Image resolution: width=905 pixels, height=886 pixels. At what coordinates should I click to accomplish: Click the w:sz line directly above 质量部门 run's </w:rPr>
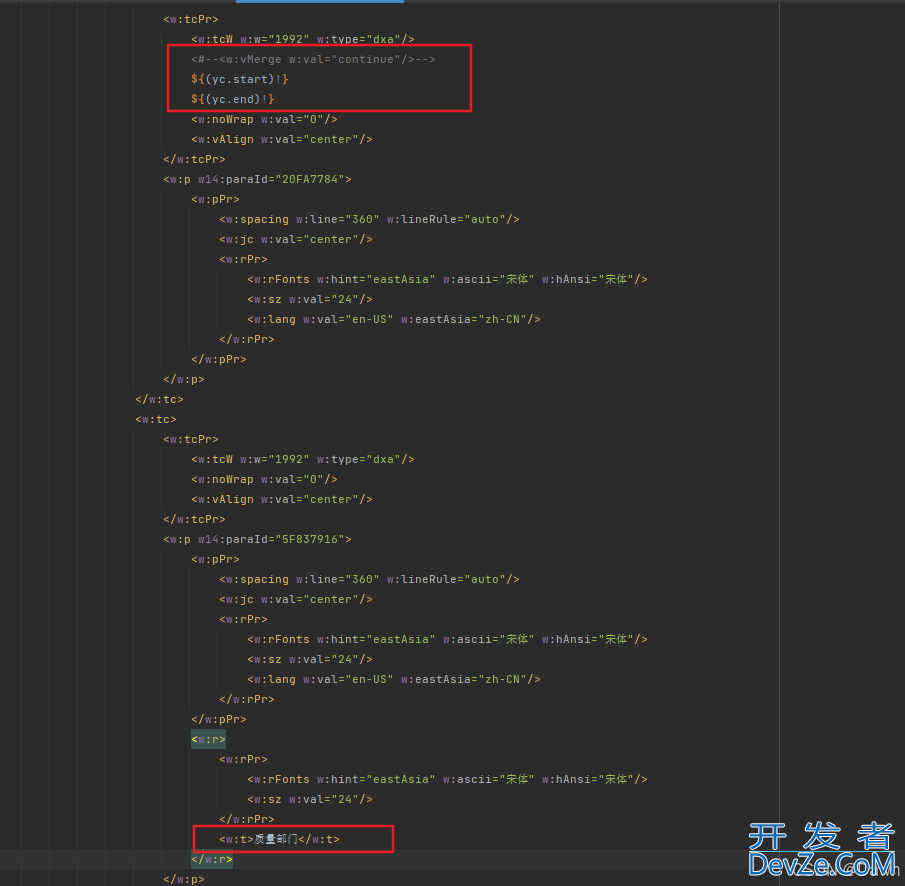coord(310,799)
